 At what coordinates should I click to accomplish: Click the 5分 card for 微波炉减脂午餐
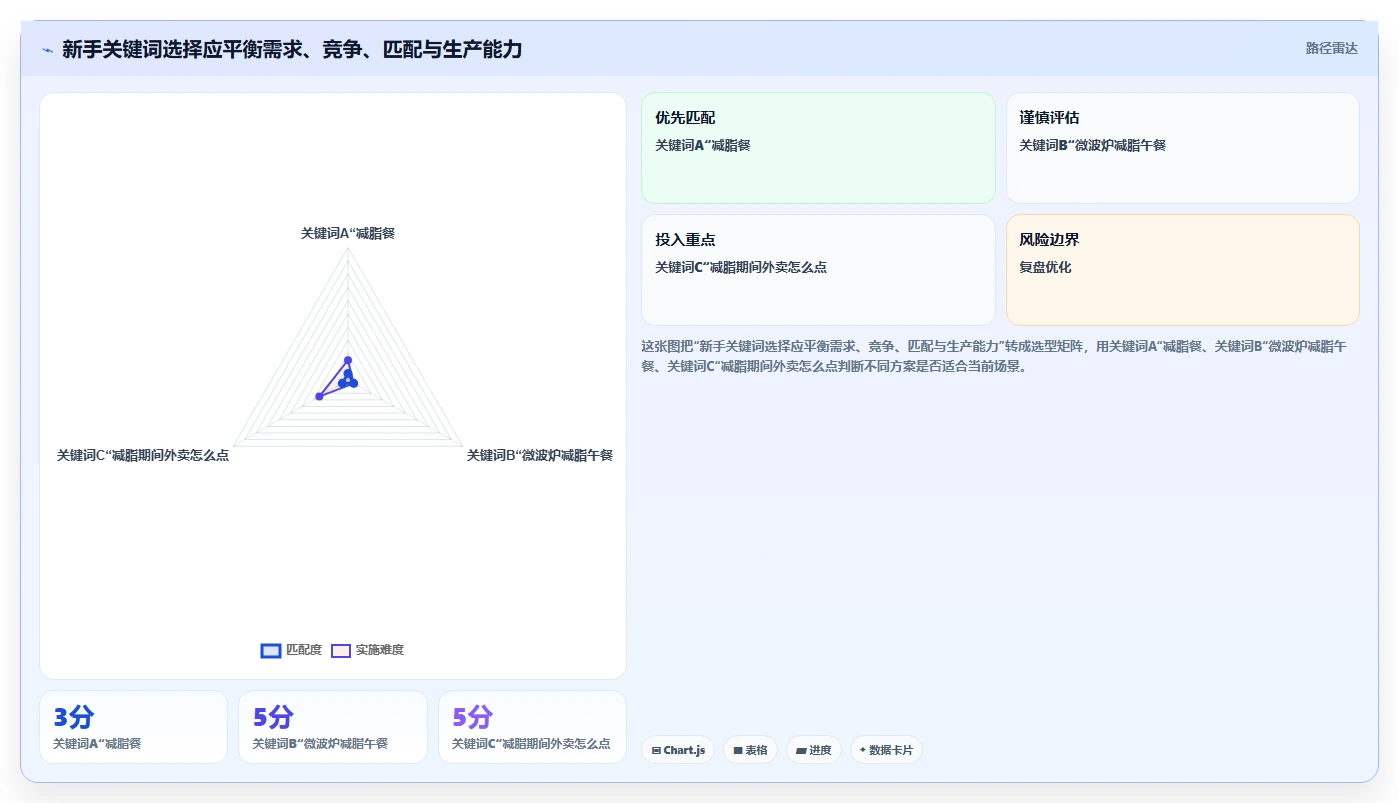(333, 727)
